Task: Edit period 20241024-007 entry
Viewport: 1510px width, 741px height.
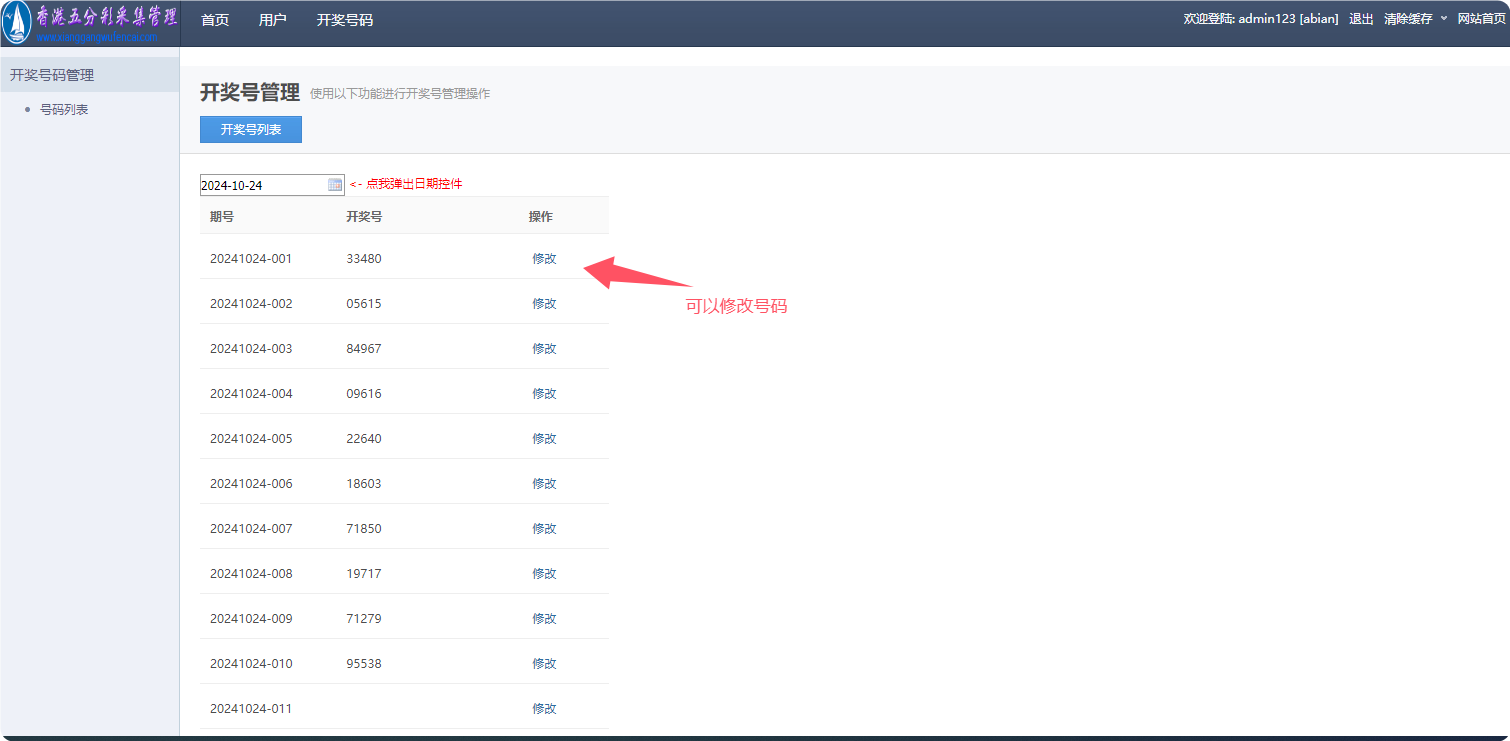Action: pos(544,529)
